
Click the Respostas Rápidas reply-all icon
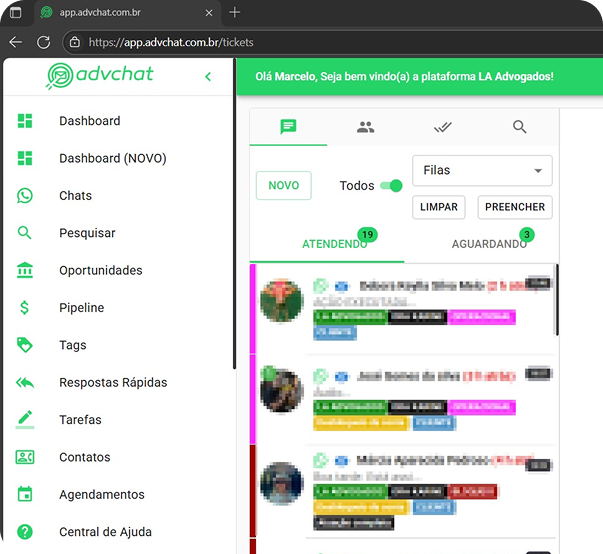[25, 383]
